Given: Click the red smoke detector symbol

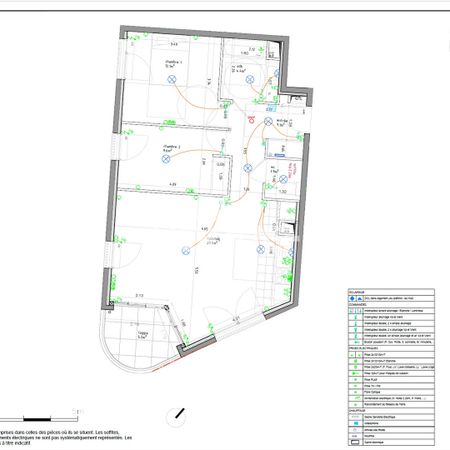Looking at the screenshot, I should point(251,119).
